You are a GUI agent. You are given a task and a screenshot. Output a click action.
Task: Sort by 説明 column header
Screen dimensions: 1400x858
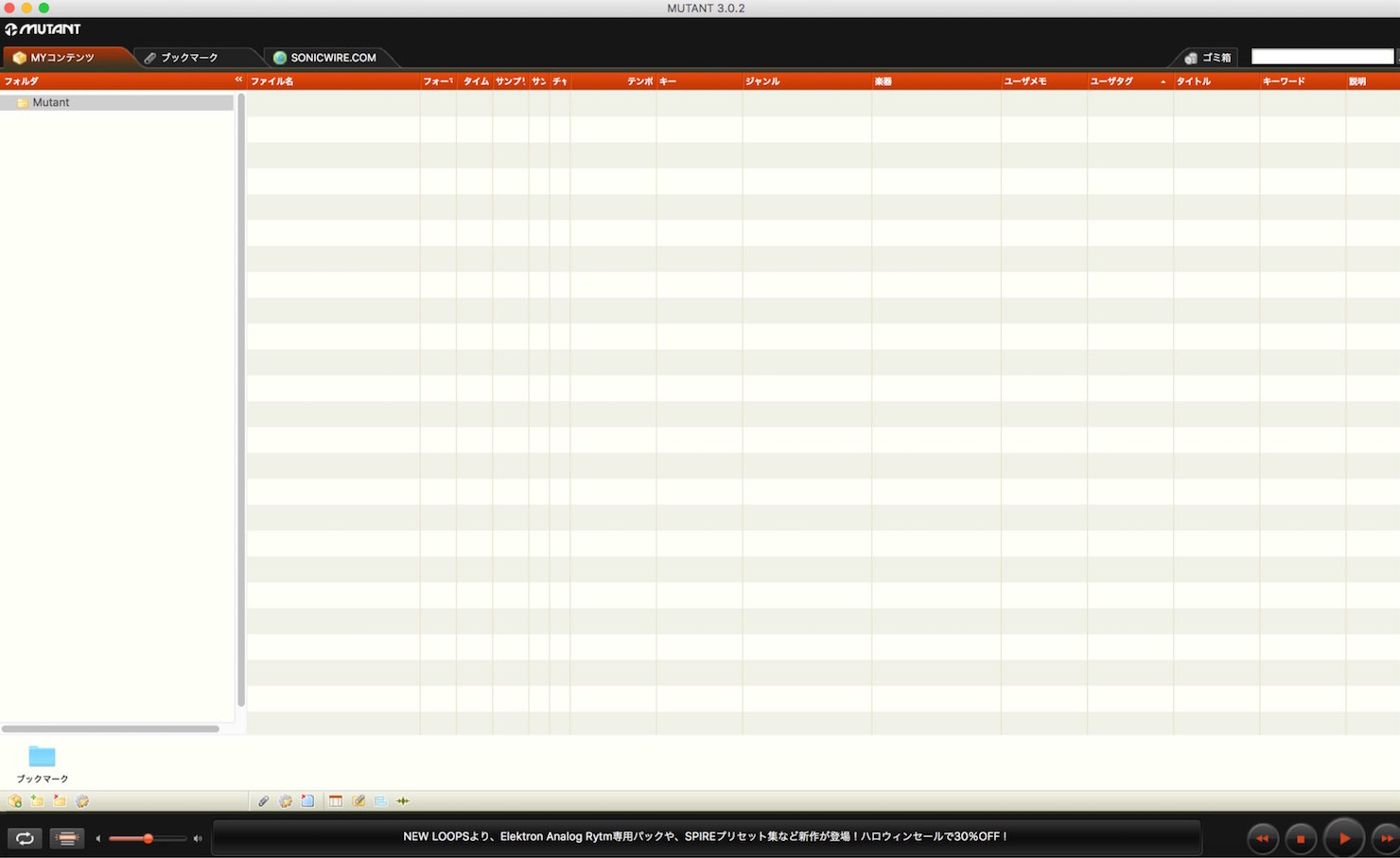(x=1373, y=81)
